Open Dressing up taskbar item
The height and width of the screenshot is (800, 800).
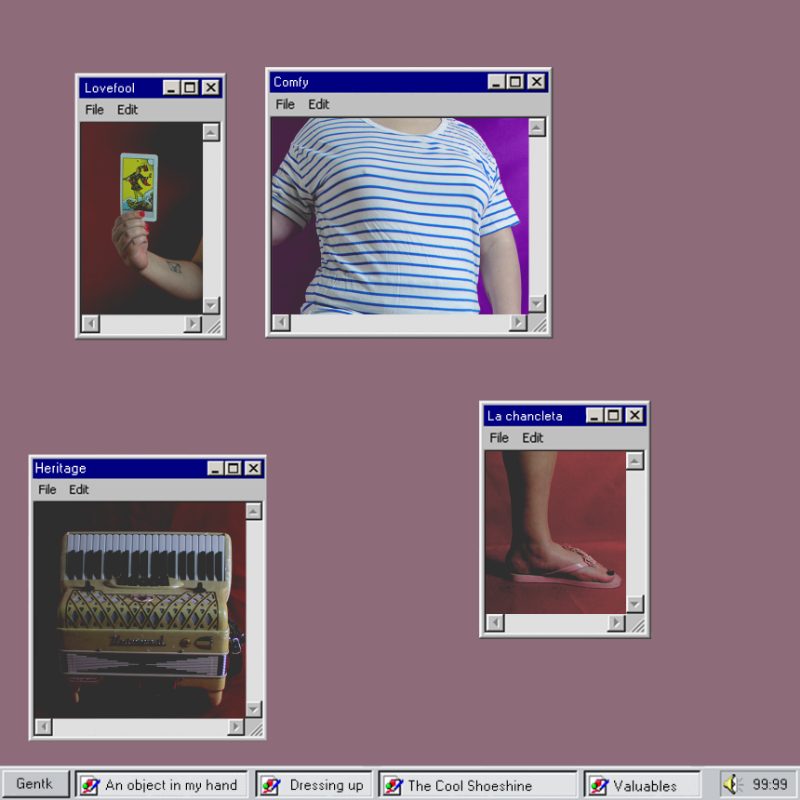click(x=313, y=785)
